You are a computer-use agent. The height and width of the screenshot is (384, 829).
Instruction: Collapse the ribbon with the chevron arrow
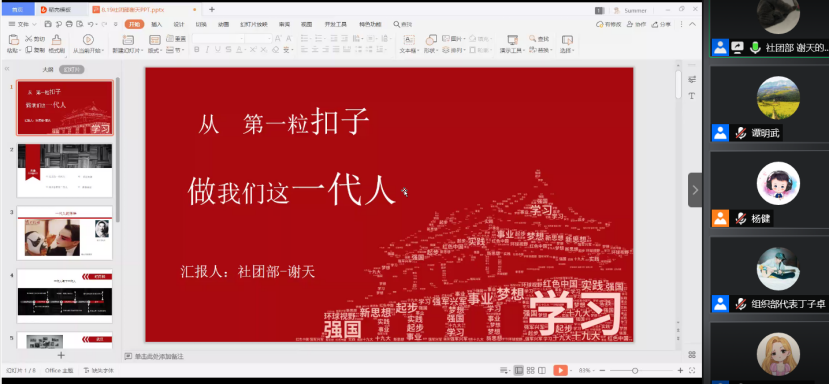(x=692, y=24)
